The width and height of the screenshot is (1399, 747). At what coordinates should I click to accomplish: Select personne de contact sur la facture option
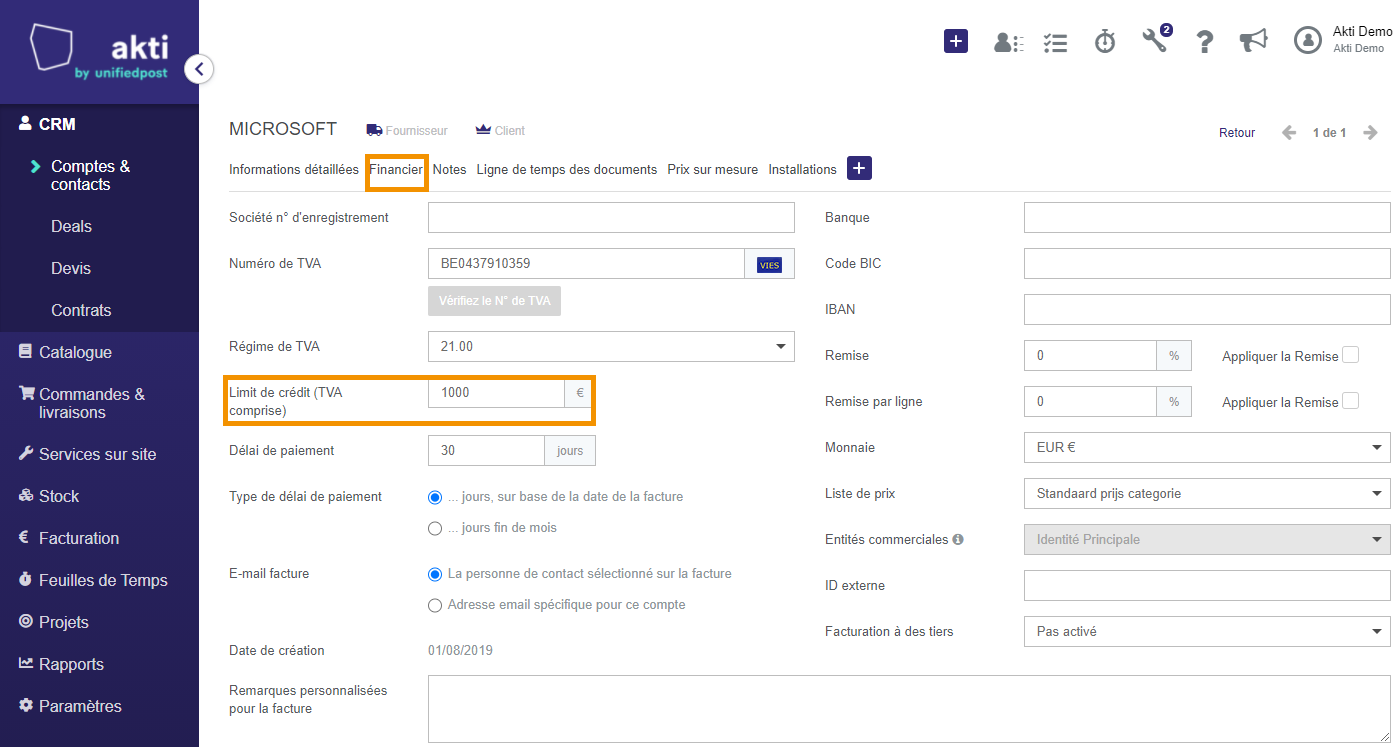[435, 575]
